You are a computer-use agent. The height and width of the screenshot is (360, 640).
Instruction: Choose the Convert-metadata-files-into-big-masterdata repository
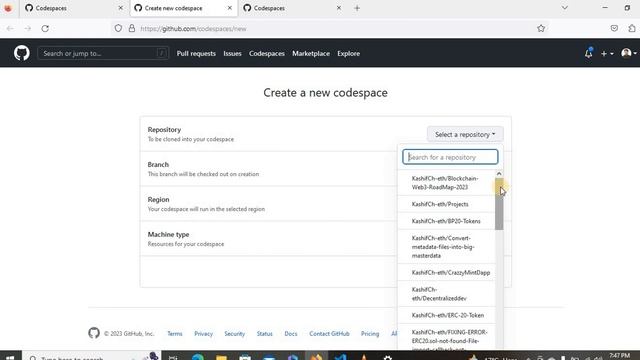click(x=446, y=247)
